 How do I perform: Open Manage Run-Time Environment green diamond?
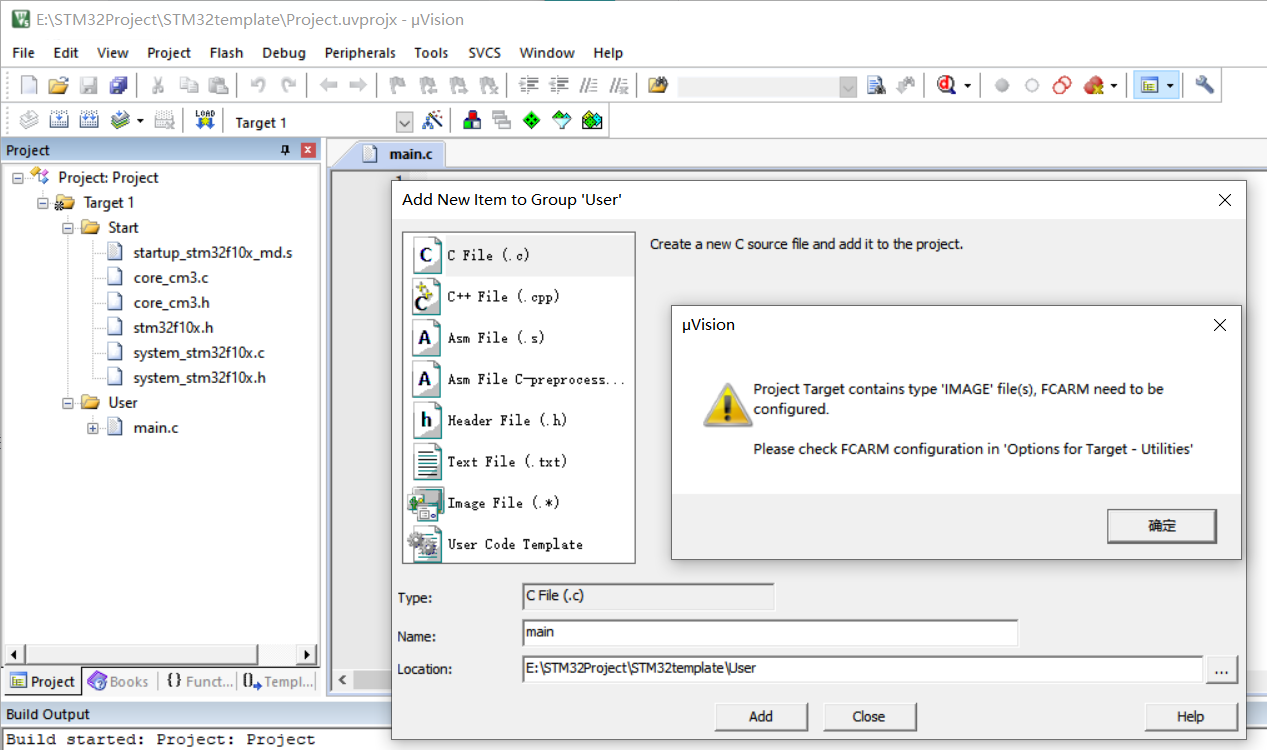(x=532, y=121)
